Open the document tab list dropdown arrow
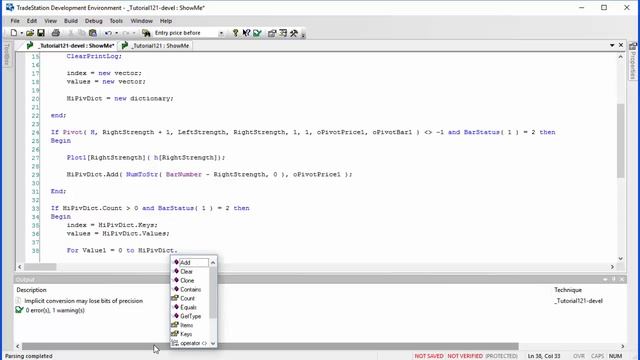Screen dimensions: 640x360 [612, 45]
